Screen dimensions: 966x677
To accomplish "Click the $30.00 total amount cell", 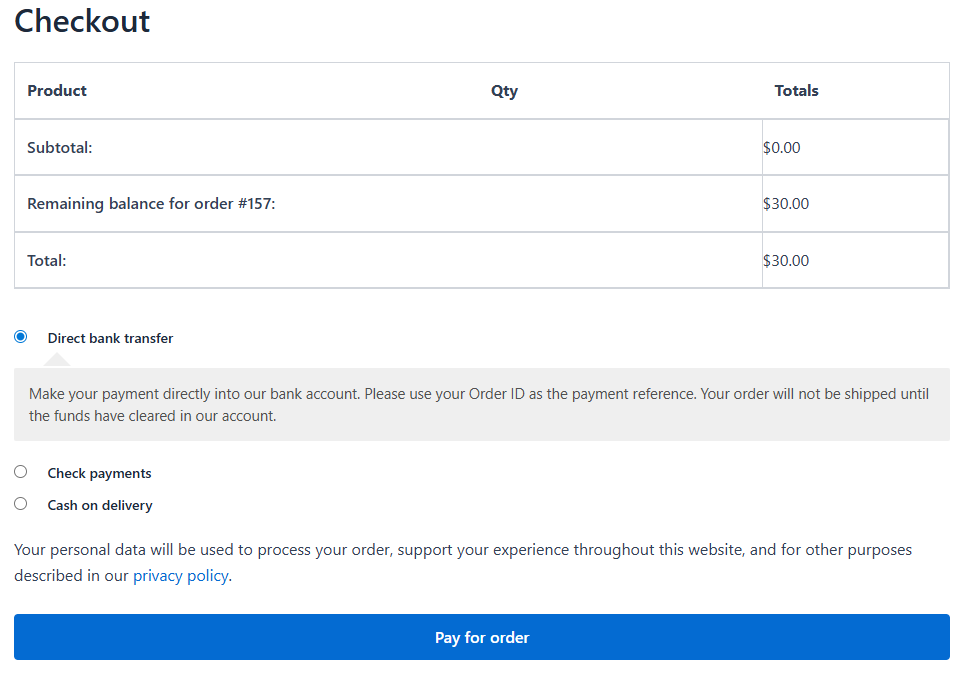I will pos(786,260).
